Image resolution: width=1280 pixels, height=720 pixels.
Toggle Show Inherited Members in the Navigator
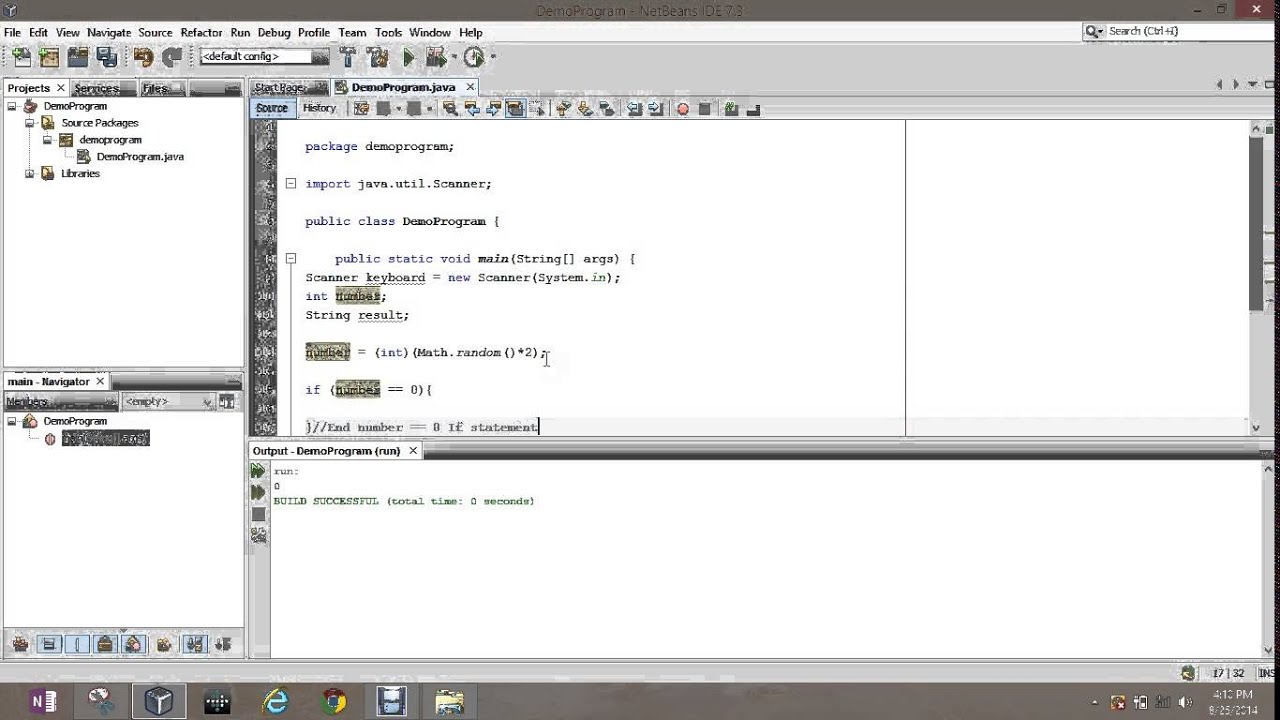(x=20, y=644)
